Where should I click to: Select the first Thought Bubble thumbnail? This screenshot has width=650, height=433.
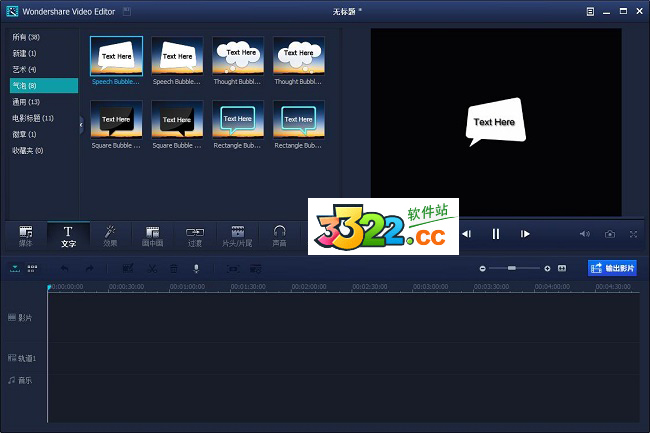(x=239, y=56)
